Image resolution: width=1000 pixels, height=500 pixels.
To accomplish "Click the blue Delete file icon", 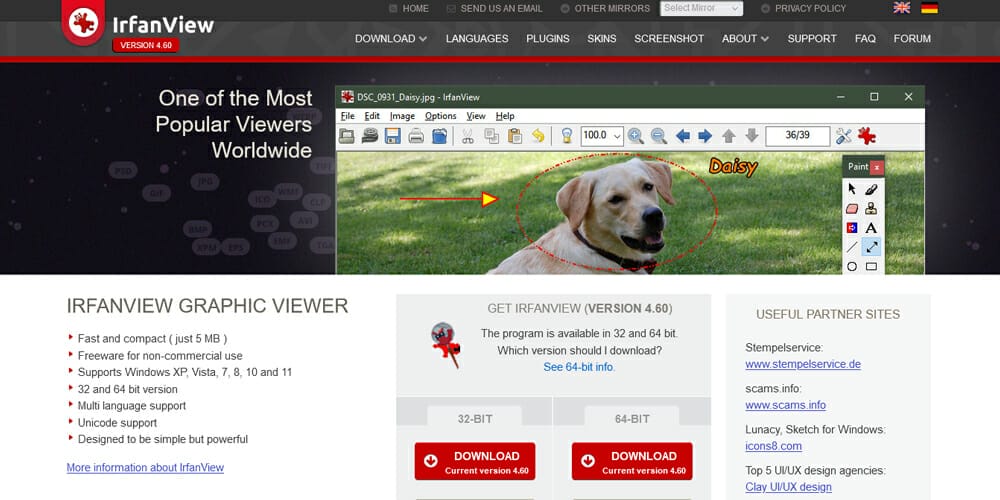I will tap(439, 136).
